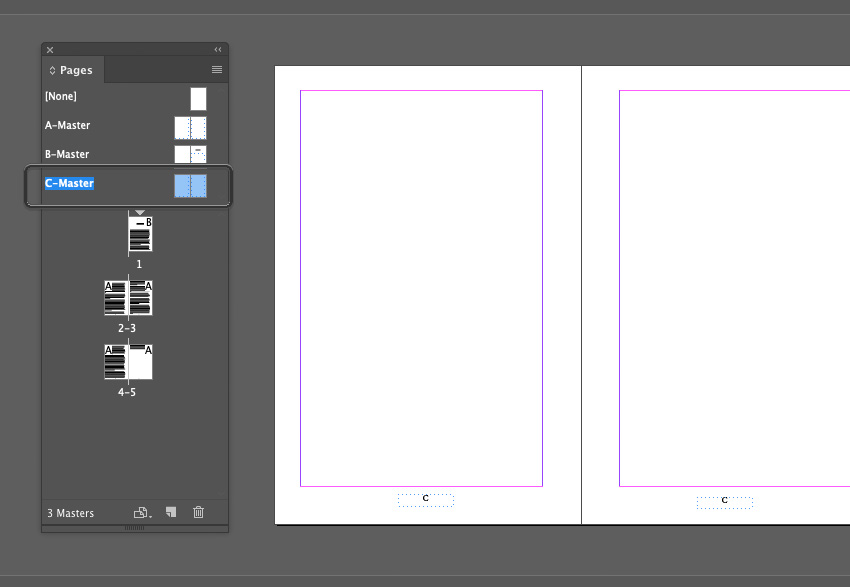The height and width of the screenshot is (587, 850).
Task: Click the A-Master name label
Action: click(67, 125)
